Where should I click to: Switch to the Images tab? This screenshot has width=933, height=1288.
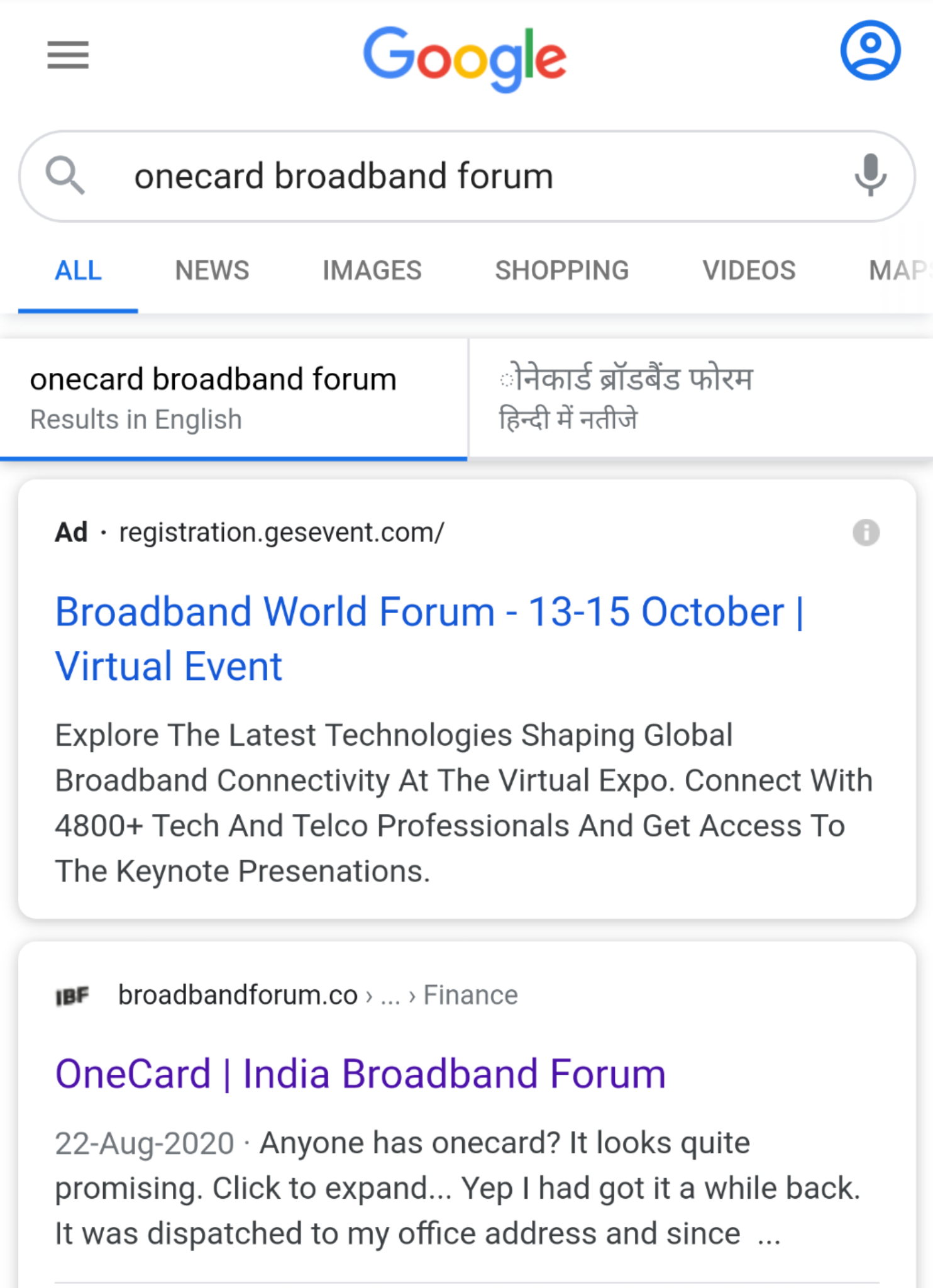coord(372,271)
